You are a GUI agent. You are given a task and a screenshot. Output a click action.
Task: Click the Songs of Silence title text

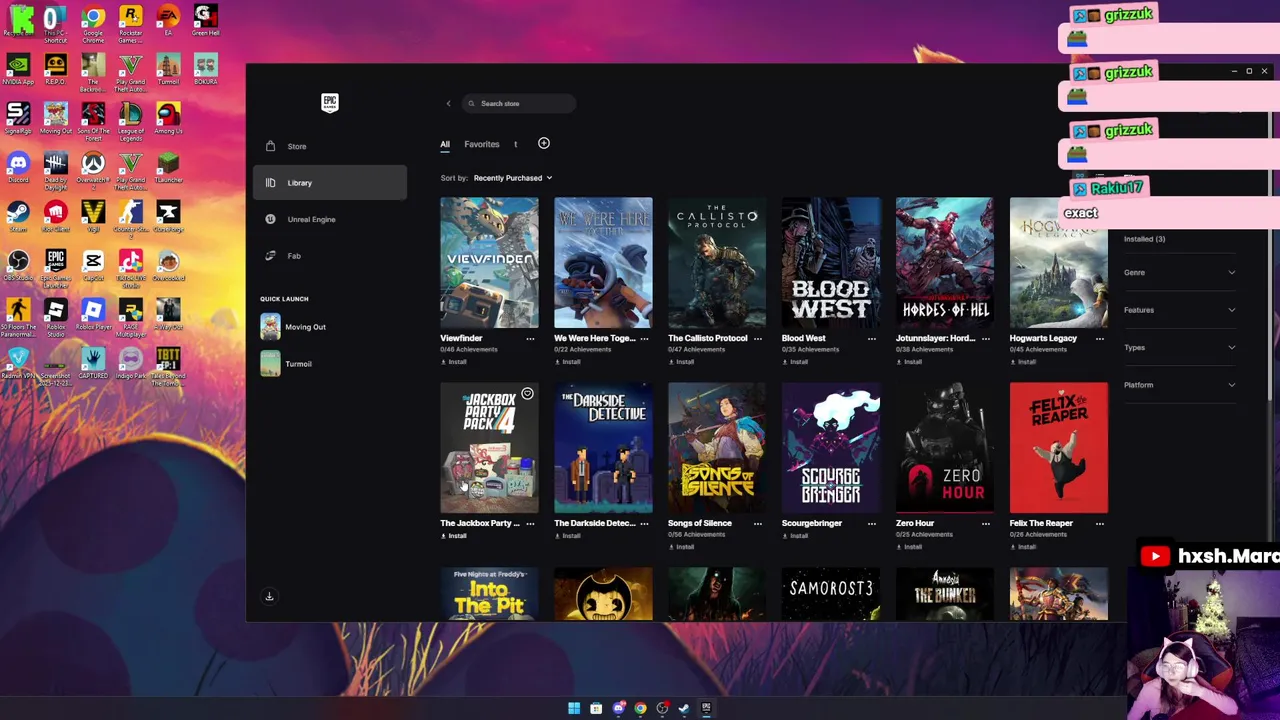[x=700, y=523]
